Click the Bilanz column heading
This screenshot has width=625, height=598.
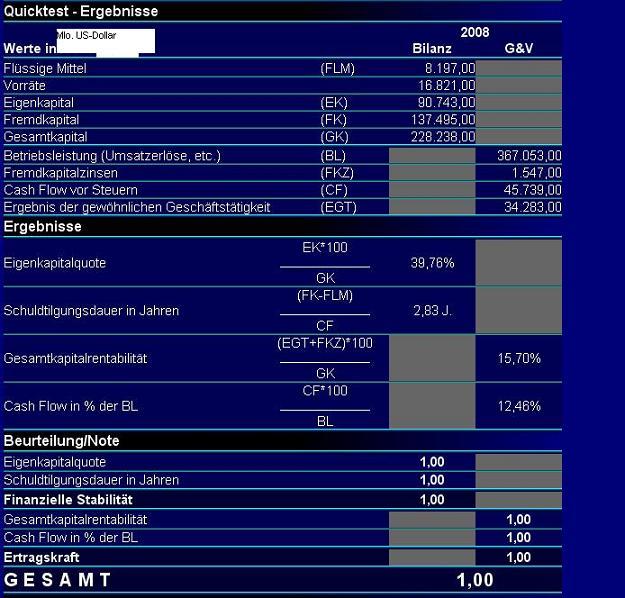tap(432, 48)
